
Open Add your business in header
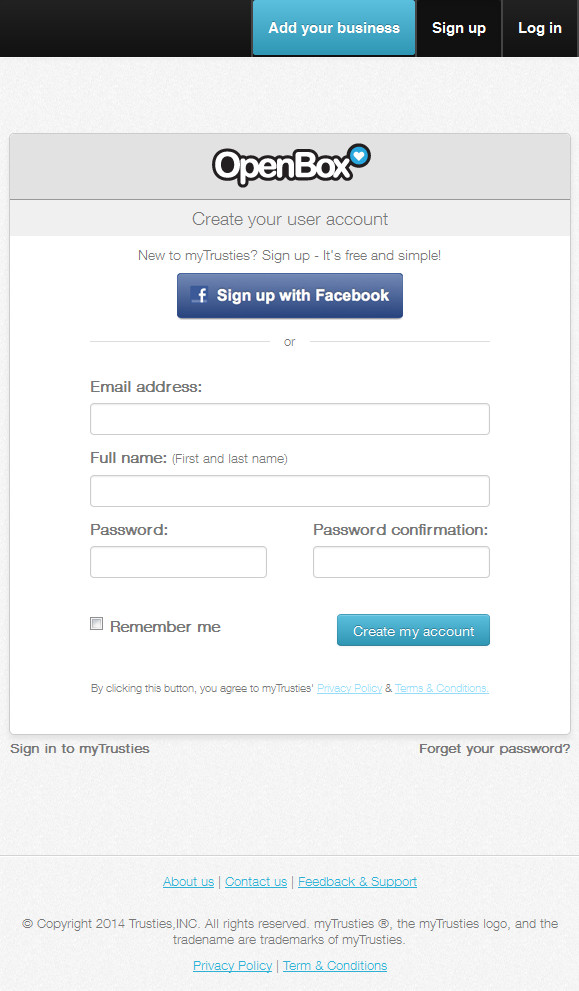pos(334,28)
